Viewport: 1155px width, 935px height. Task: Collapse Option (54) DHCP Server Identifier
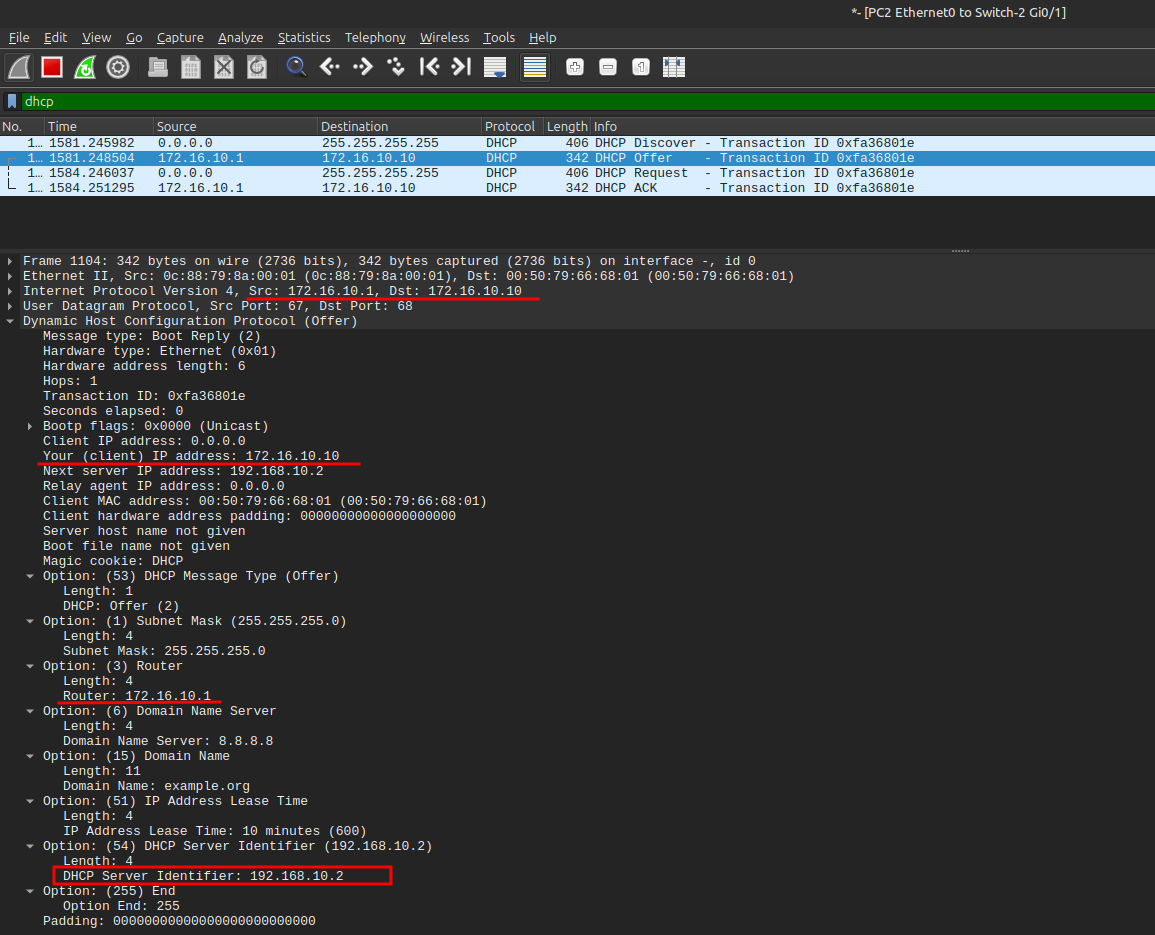[x=31, y=846]
